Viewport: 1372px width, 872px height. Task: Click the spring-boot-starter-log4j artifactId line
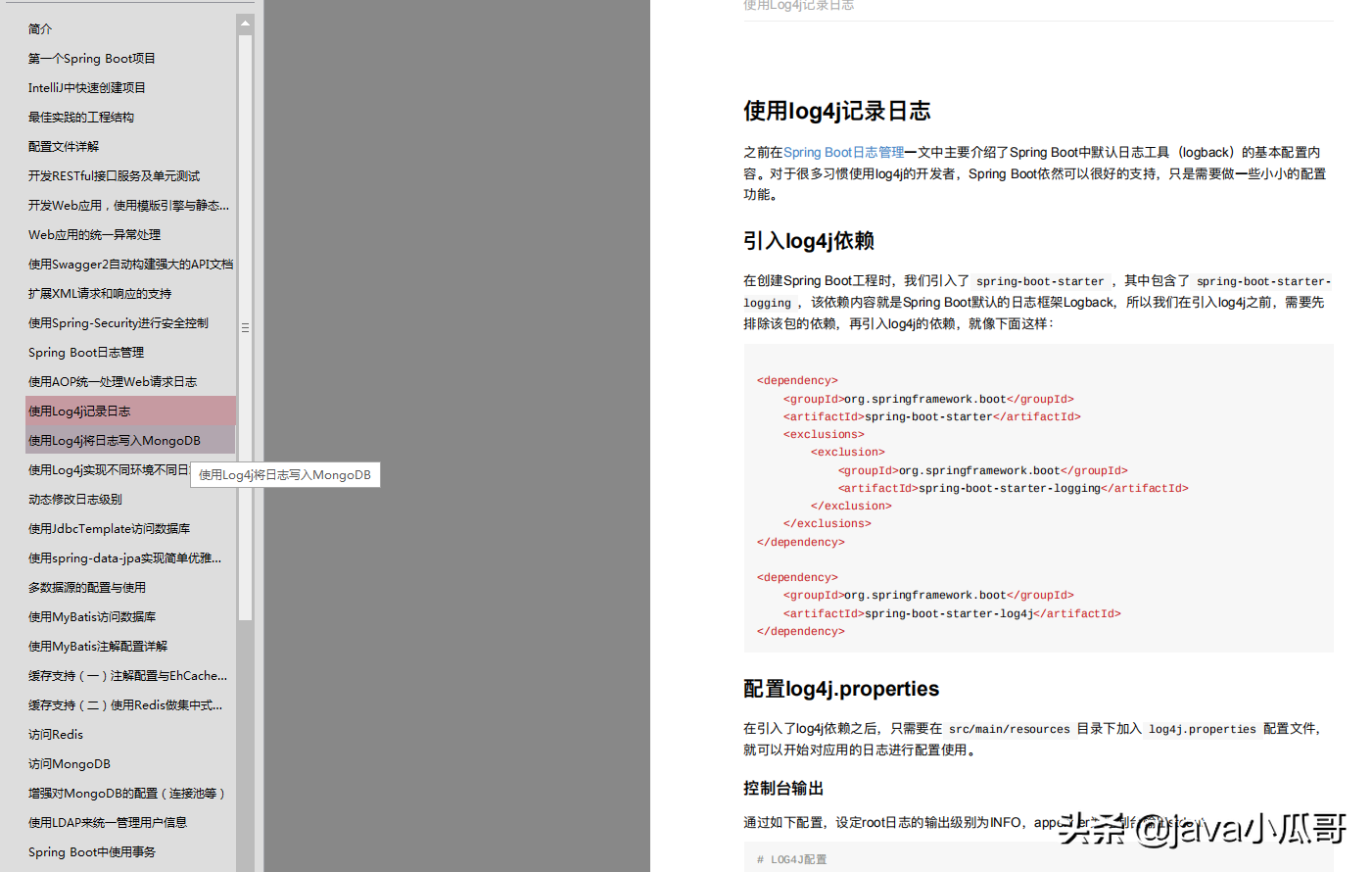(952, 613)
